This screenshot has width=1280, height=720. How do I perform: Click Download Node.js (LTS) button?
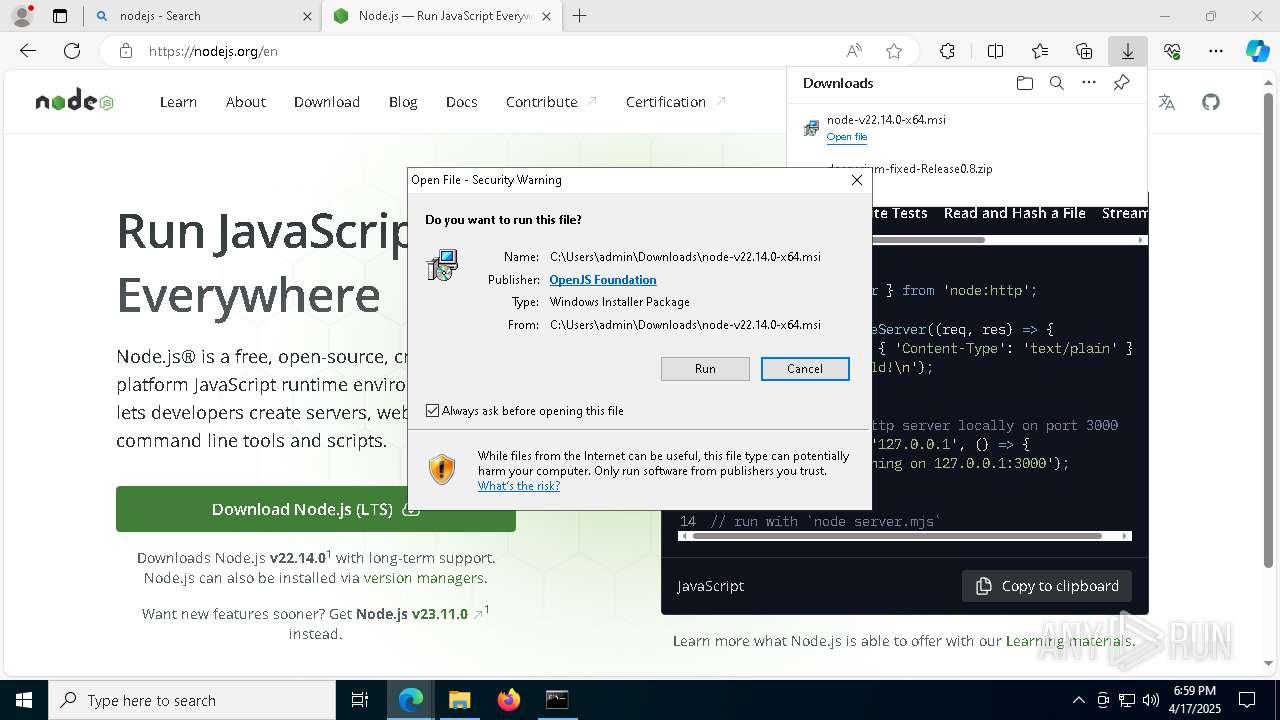(316, 509)
